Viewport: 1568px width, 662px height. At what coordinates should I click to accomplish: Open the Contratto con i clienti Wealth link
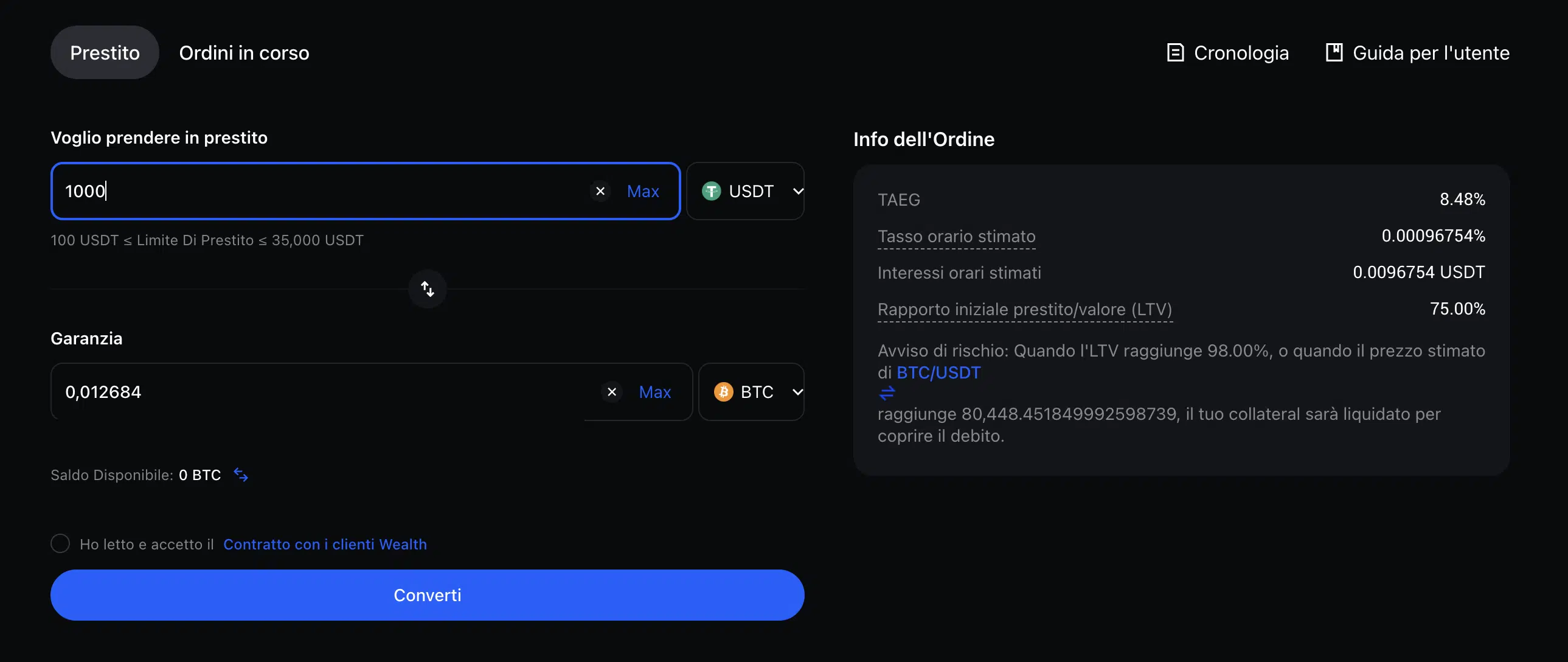pos(324,544)
